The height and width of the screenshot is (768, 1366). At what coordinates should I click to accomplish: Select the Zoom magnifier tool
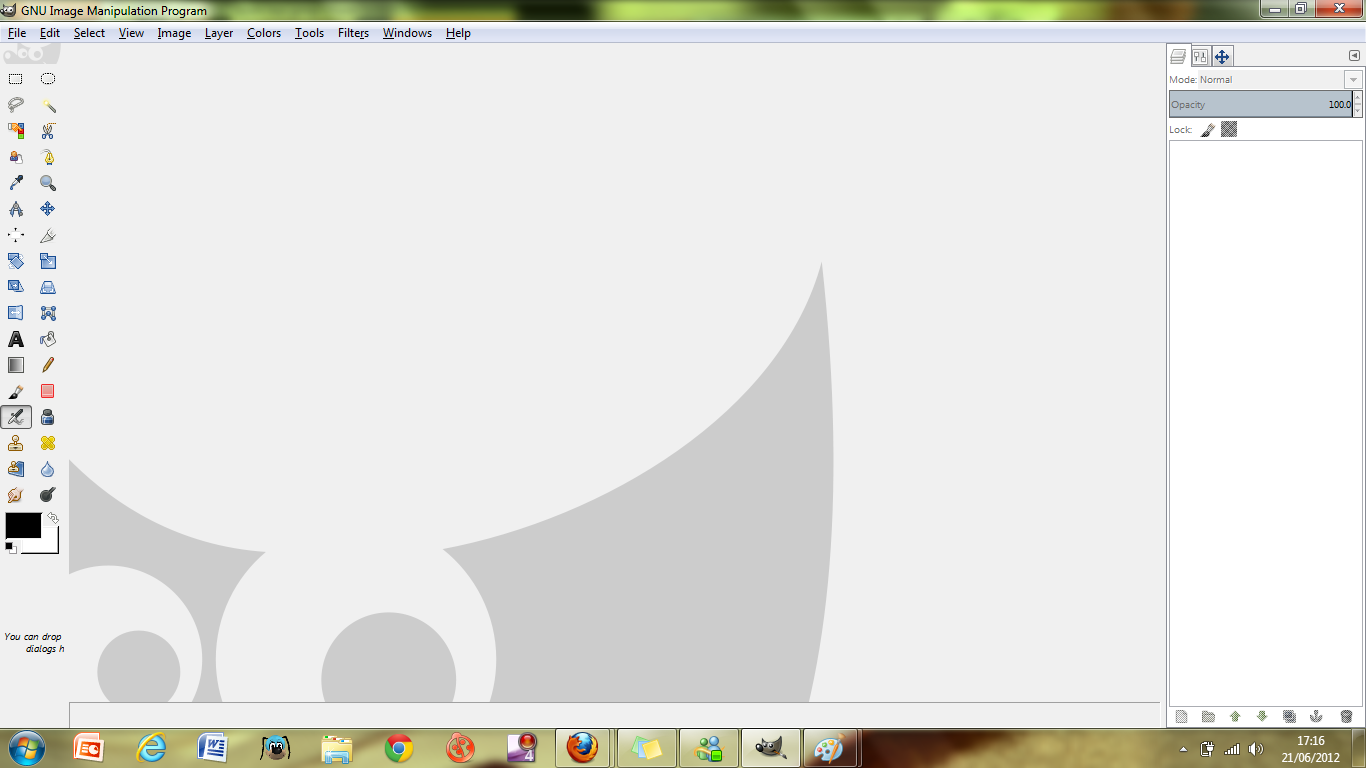[x=48, y=183]
